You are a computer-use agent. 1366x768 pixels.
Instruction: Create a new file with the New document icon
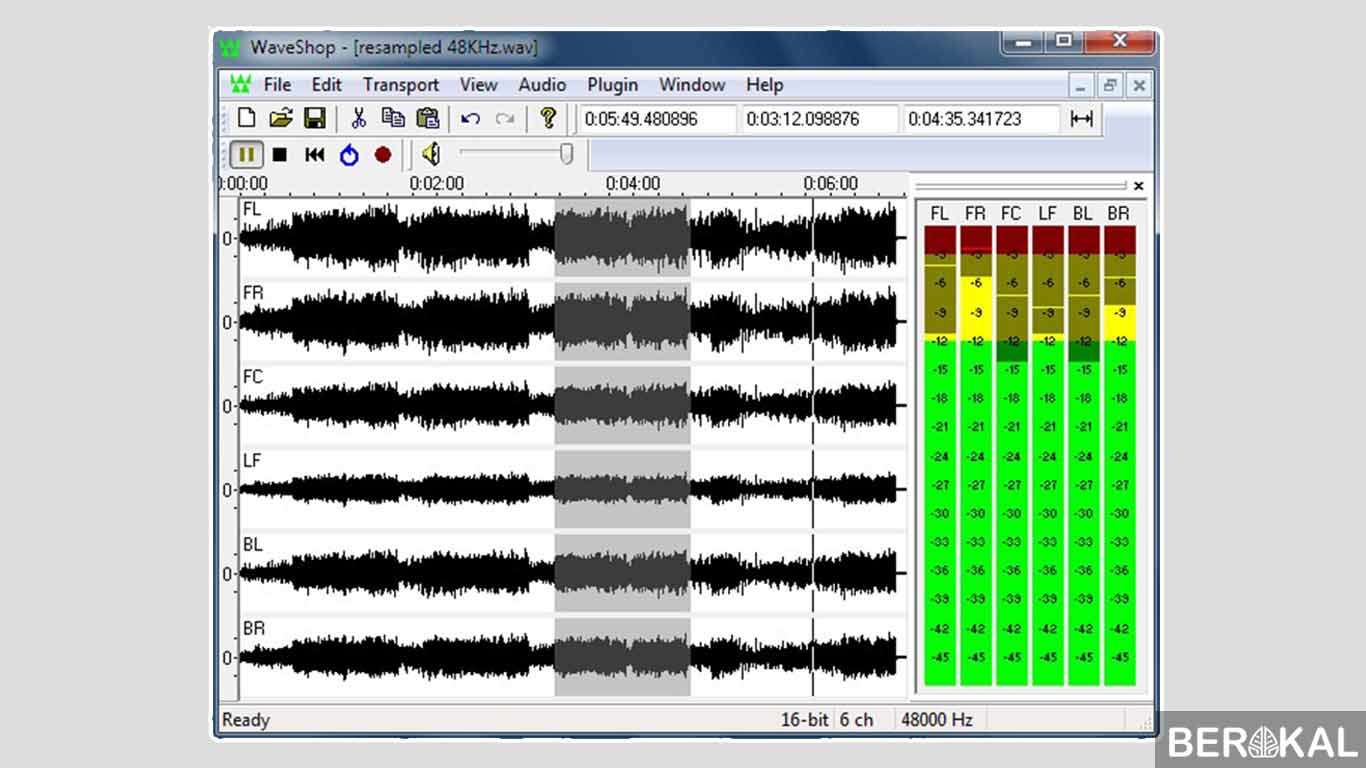tap(245, 118)
